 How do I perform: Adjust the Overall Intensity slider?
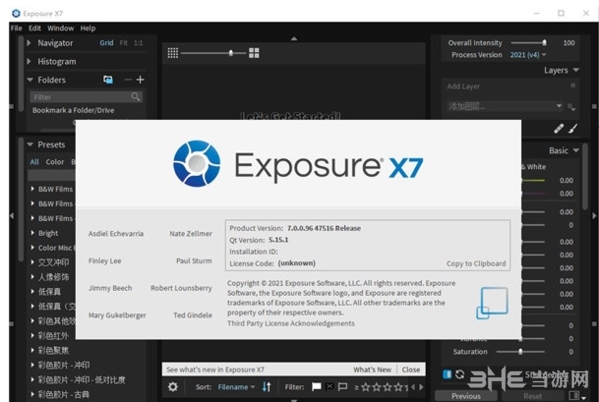529,43
